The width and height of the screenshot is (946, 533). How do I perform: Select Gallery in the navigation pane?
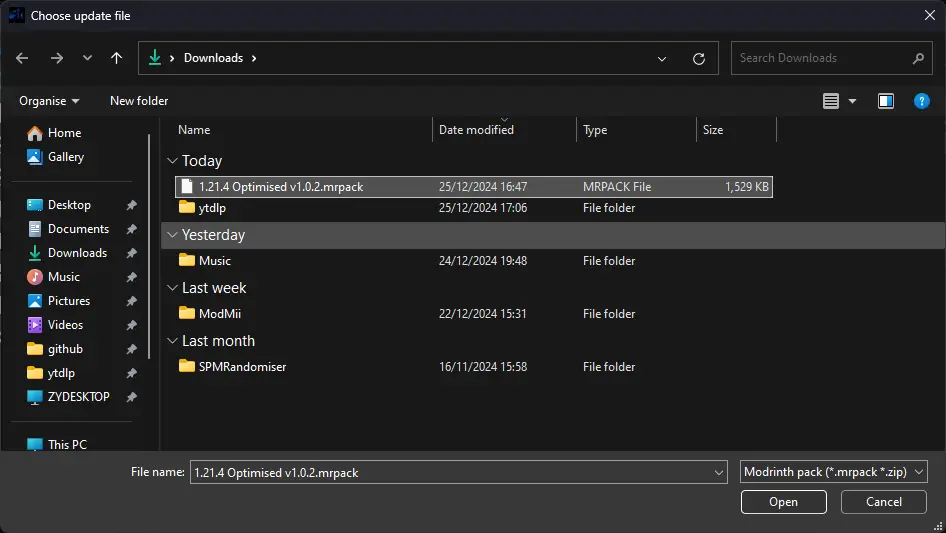click(66, 157)
